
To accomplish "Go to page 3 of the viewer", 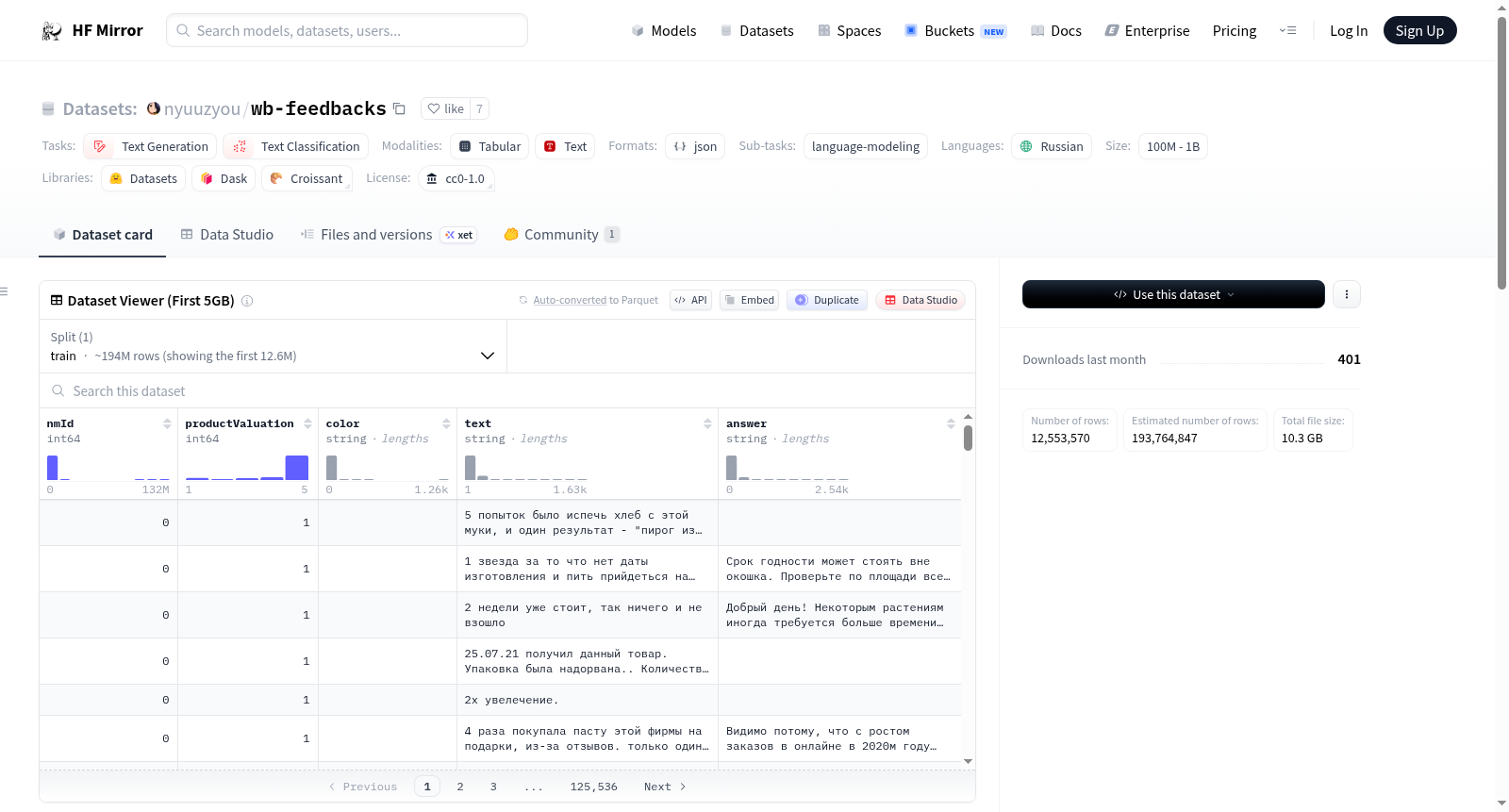I will click(493, 787).
